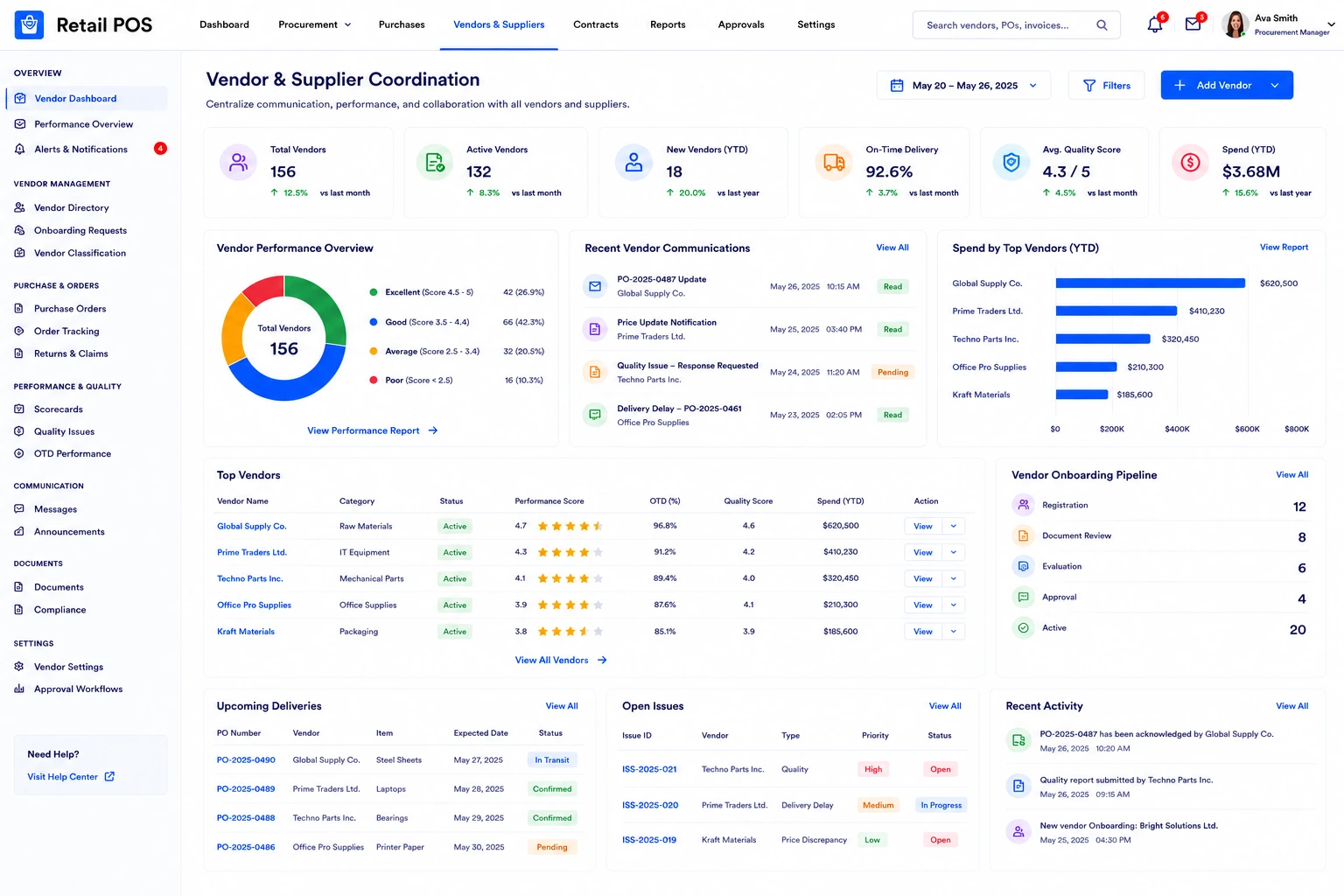Click the Spend (YTD) dollar icon
The height and width of the screenshot is (896, 1344).
1190,163
